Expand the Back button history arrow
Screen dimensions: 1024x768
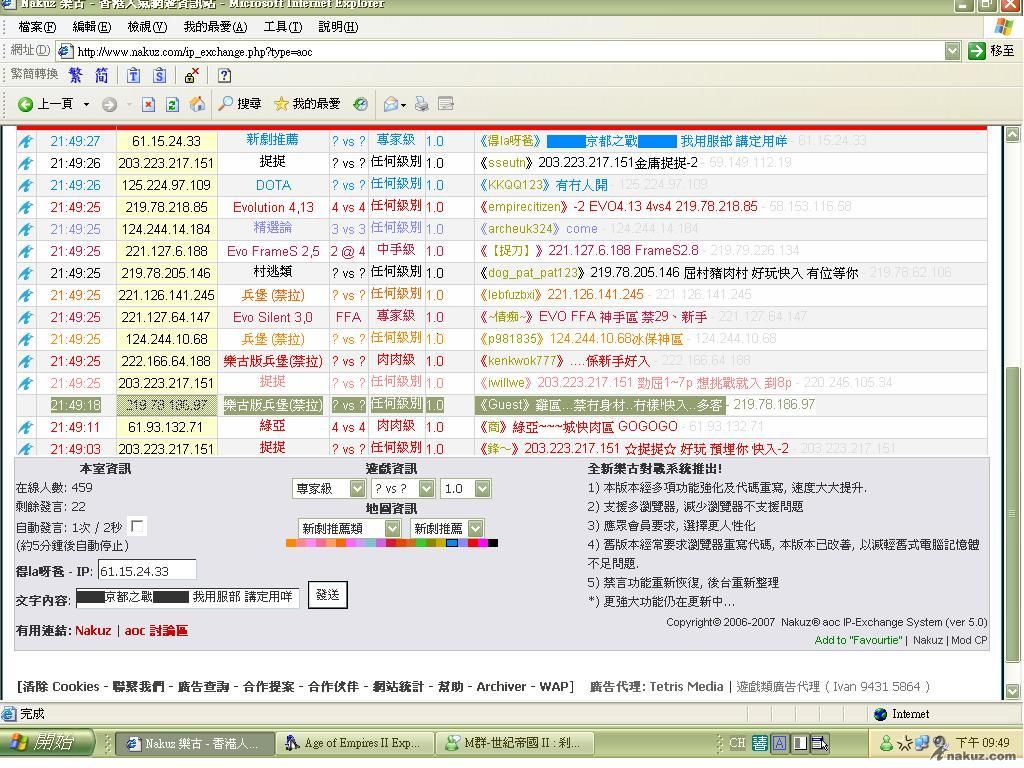point(86,104)
